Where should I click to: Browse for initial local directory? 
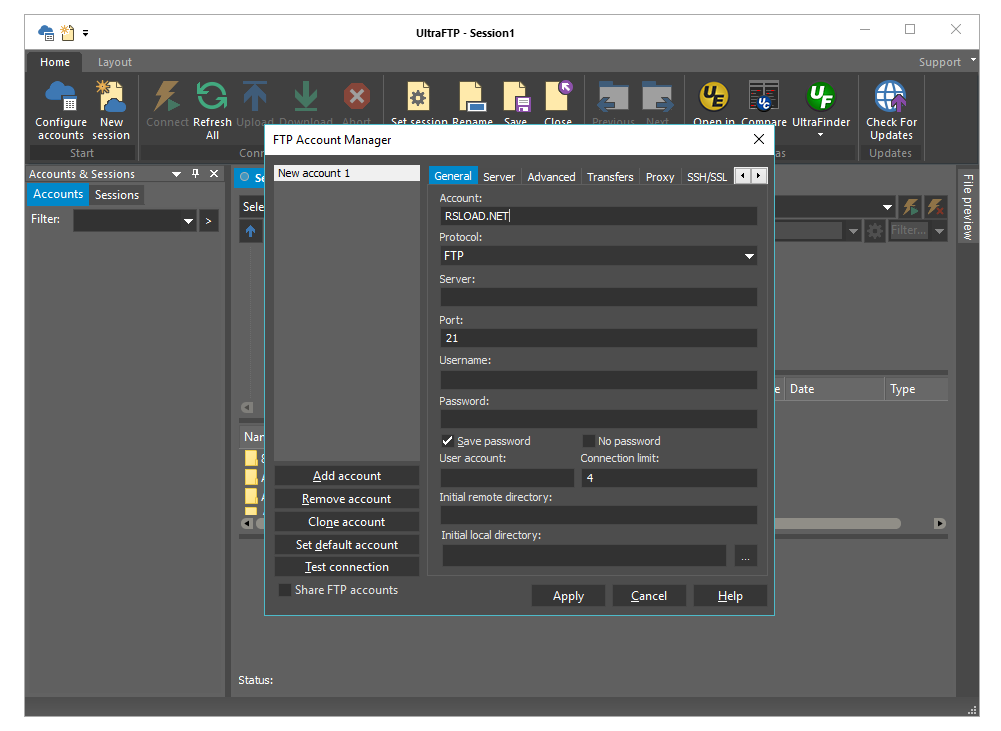pos(745,556)
